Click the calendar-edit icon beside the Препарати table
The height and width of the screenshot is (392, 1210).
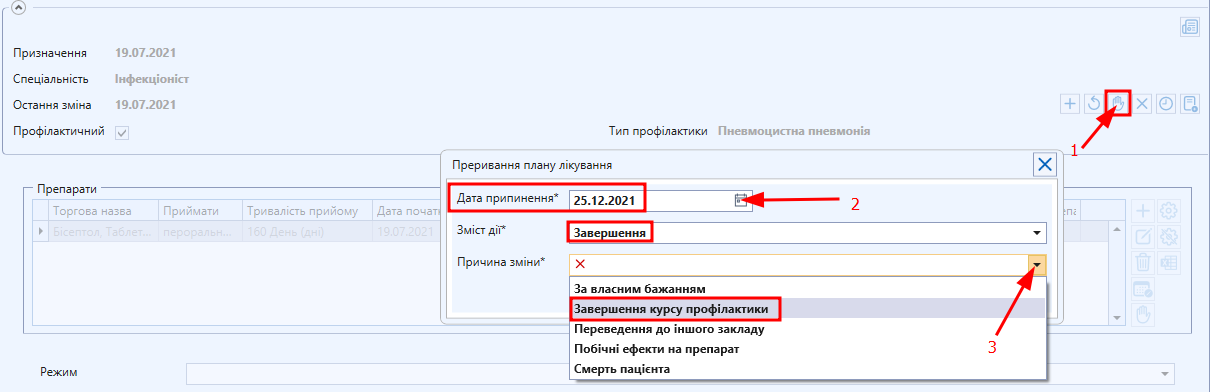(x=1143, y=289)
